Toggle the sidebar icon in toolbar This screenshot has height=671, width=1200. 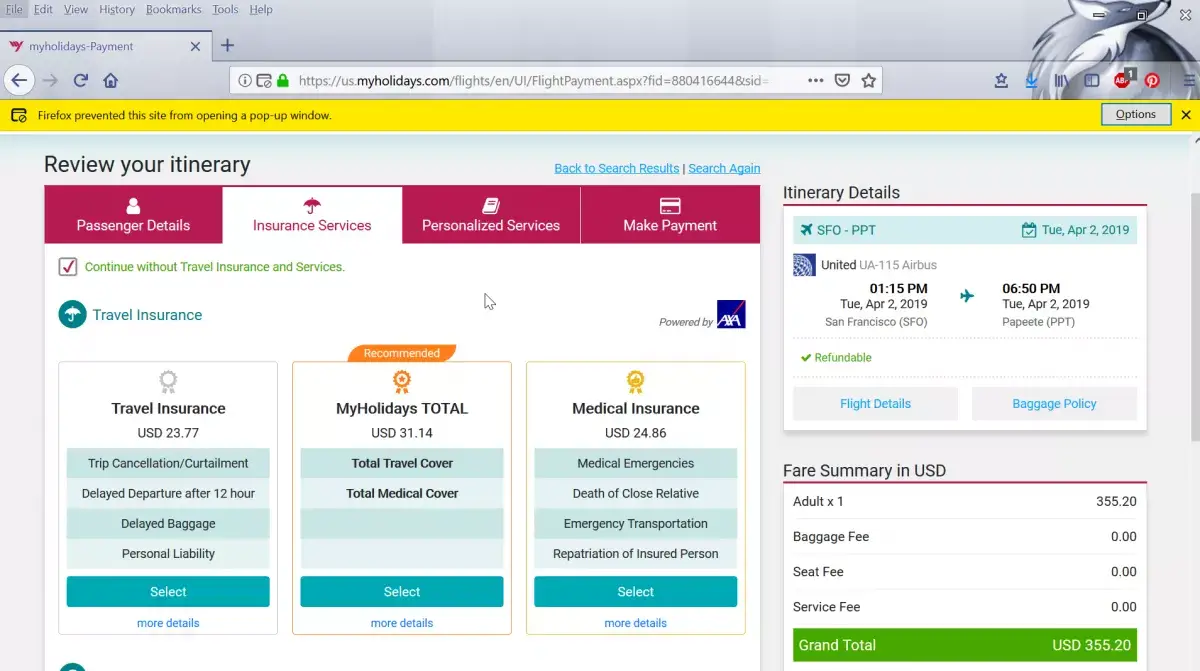(x=1092, y=80)
